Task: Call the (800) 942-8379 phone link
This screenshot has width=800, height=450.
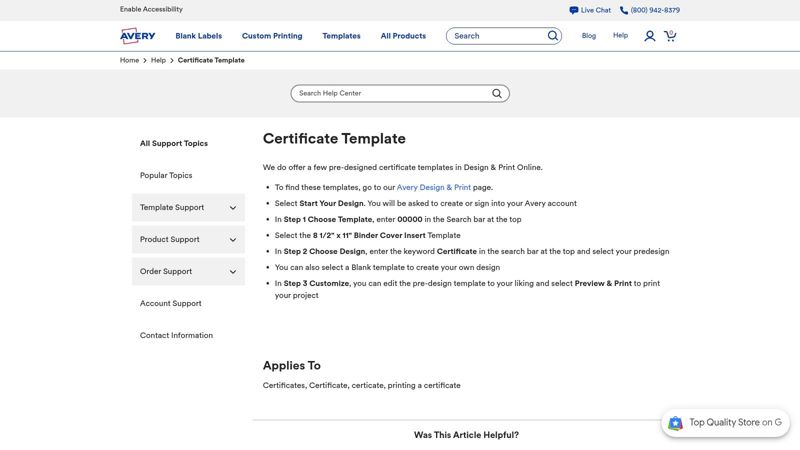Action: pyautogui.click(x=649, y=10)
